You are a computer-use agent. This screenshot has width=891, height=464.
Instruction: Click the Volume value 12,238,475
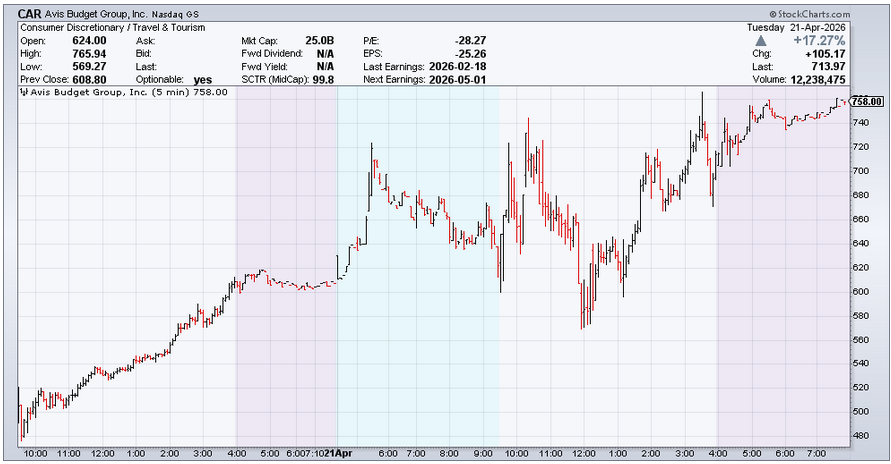(818, 80)
